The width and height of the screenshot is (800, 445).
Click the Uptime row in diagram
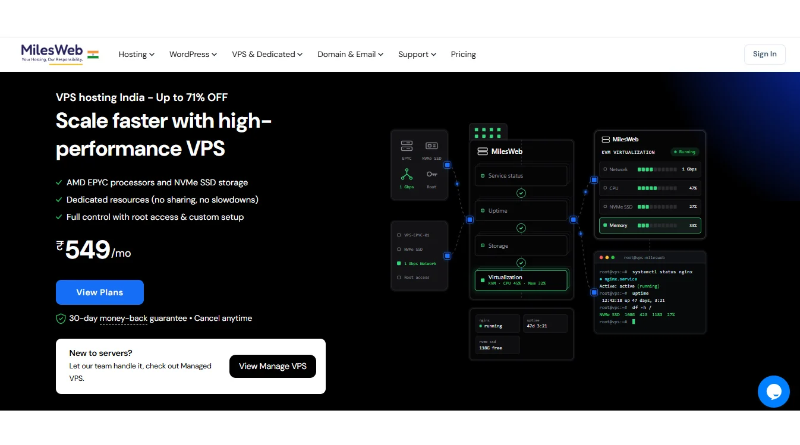521,210
